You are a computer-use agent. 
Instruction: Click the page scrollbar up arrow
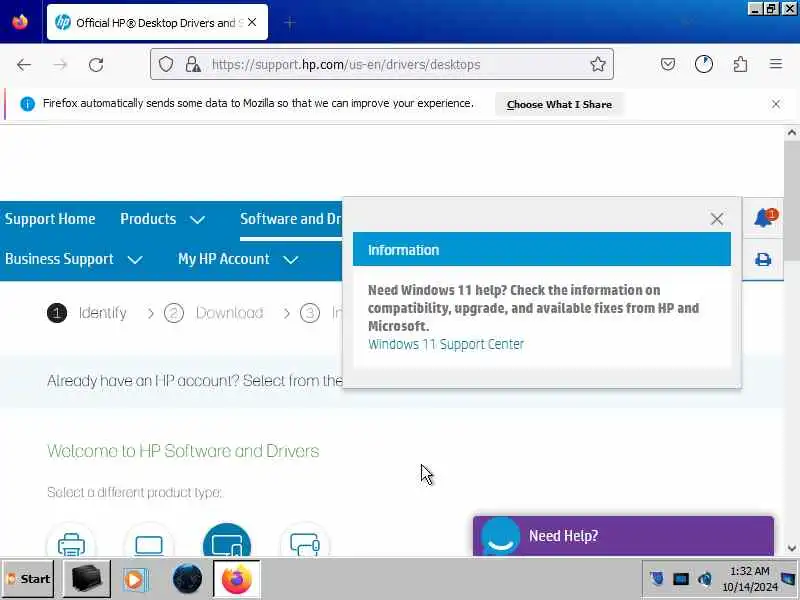point(791,133)
